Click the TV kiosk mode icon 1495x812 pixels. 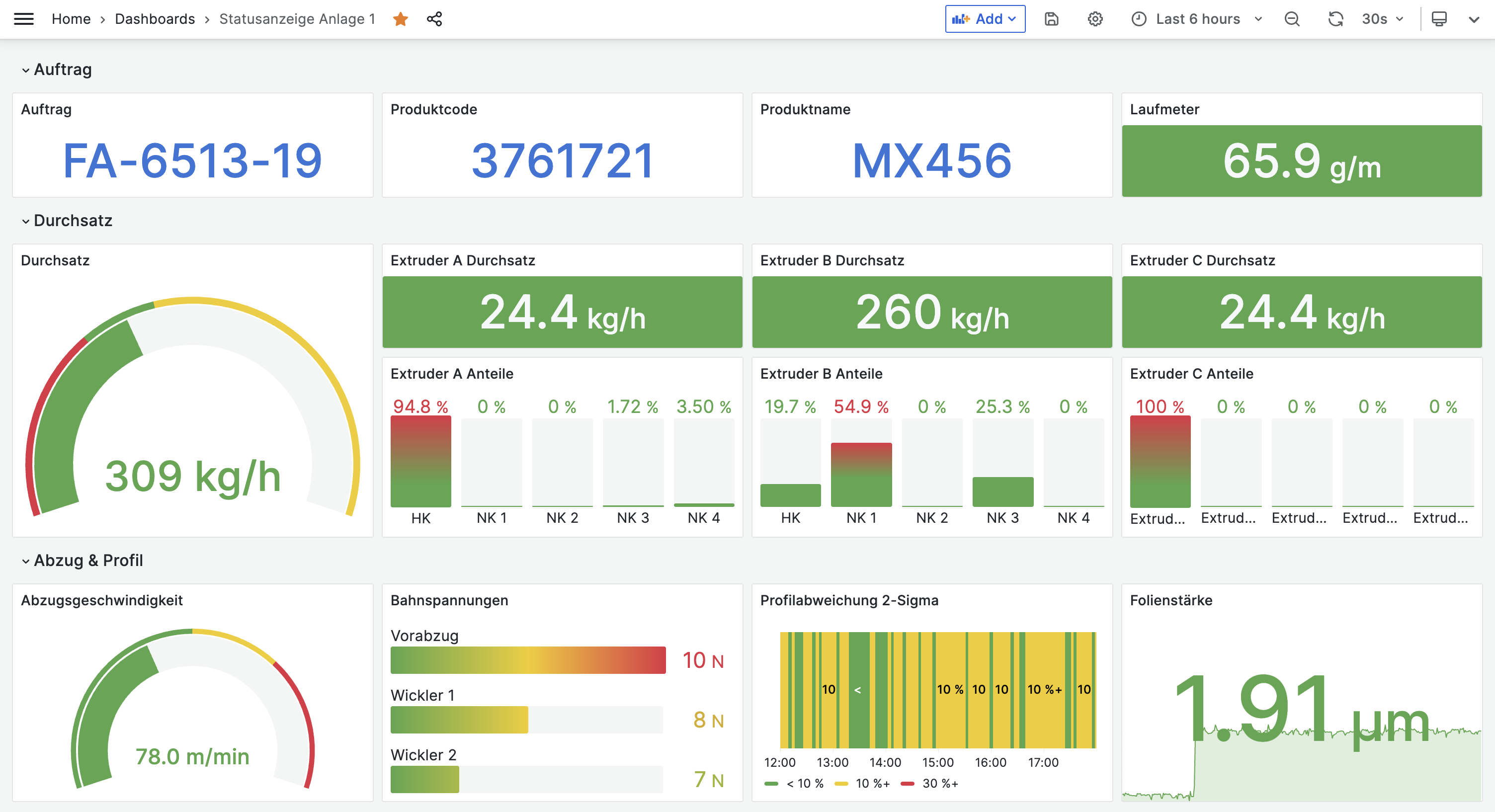pyautogui.click(x=1439, y=19)
